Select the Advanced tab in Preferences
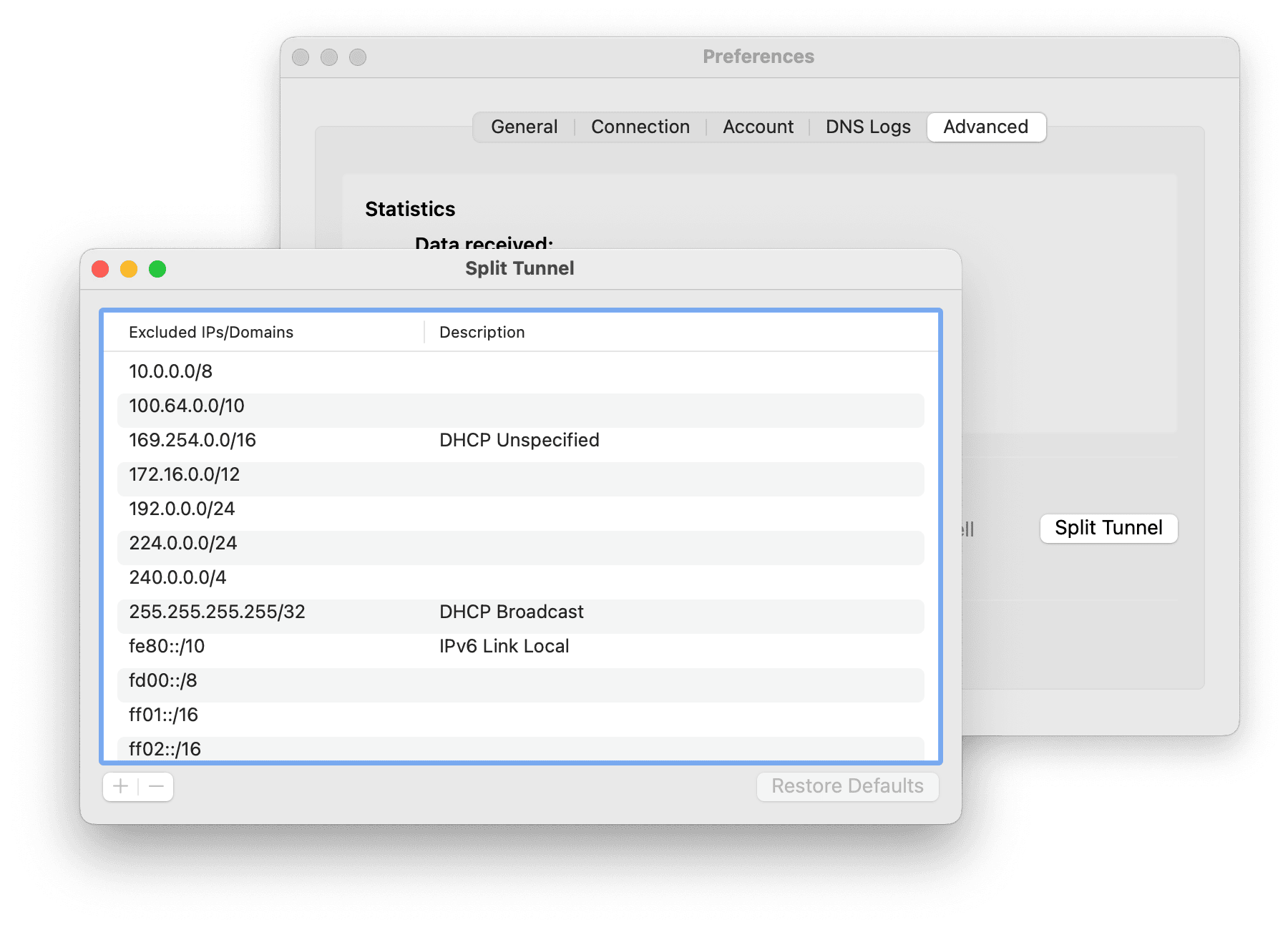The width and height of the screenshot is (1288, 930). [x=986, y=127]
